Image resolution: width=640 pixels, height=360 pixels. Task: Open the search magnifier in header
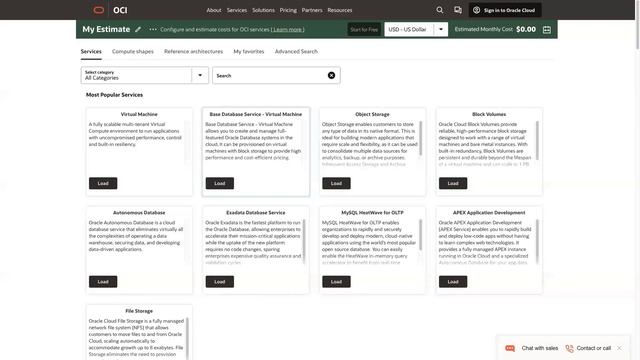point(440,10)
